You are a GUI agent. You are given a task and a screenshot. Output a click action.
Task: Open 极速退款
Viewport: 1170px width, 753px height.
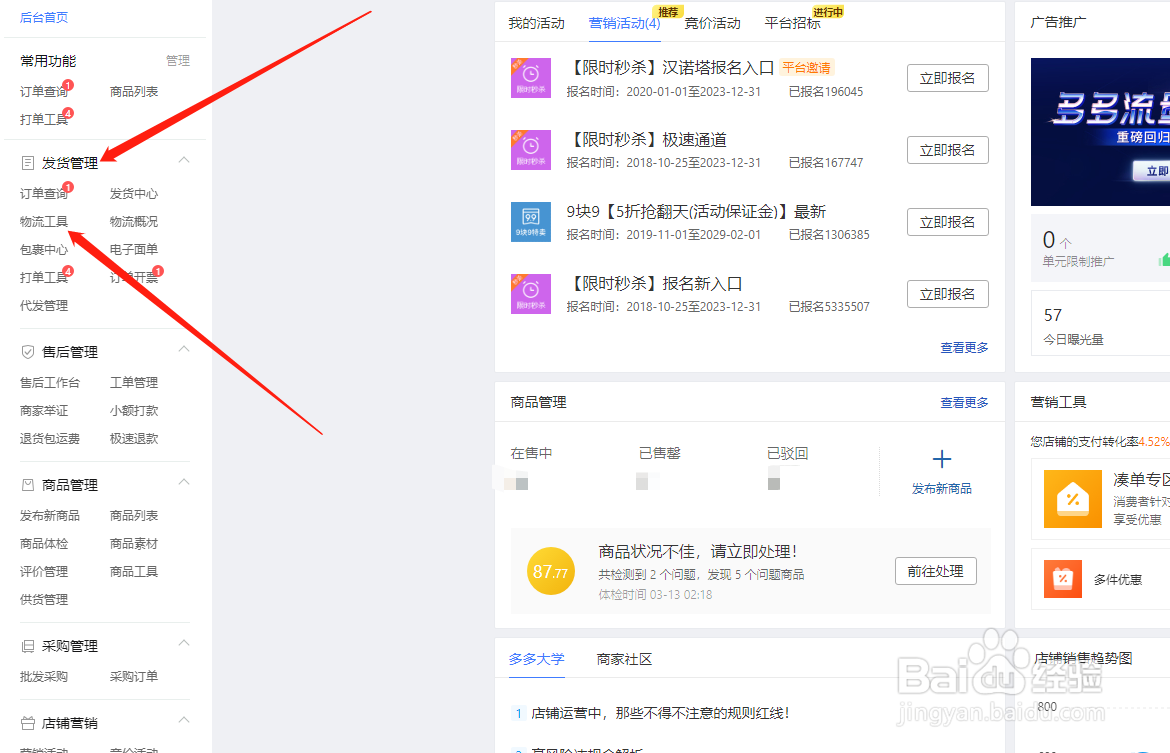[x=134, y=438]
